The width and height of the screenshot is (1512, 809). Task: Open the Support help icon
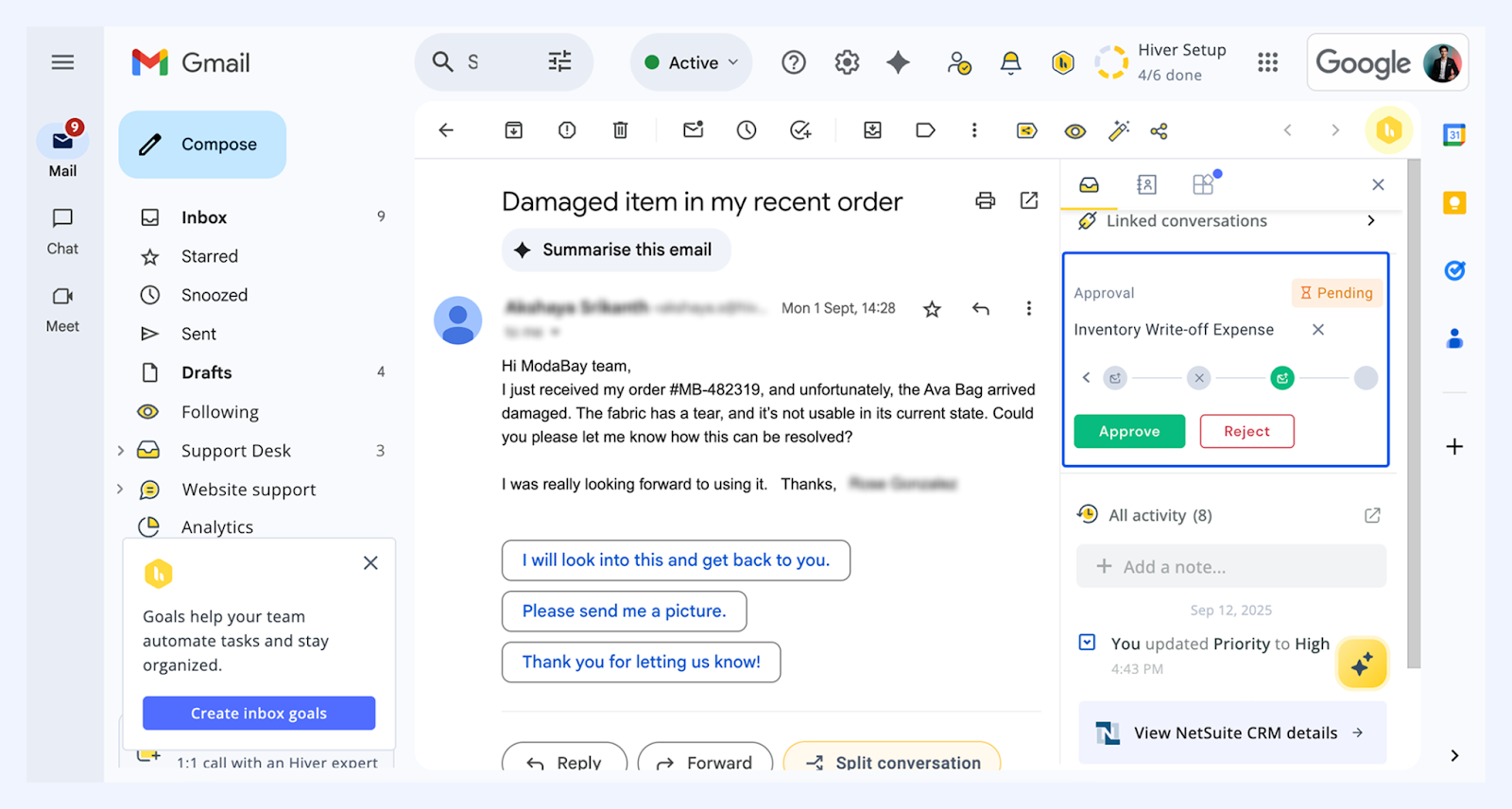[794, 62]
